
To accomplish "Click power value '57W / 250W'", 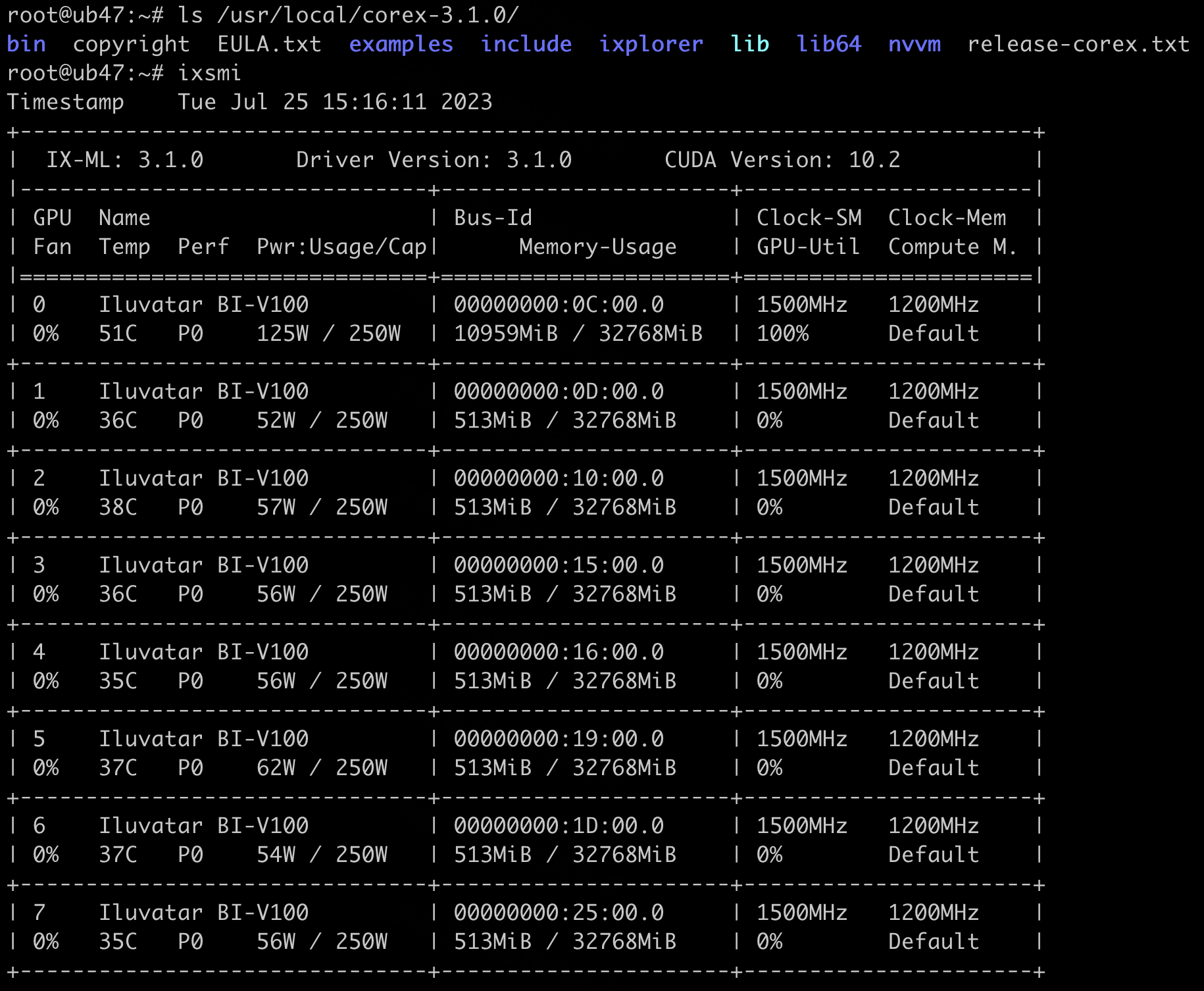I will tap(322, 507).
